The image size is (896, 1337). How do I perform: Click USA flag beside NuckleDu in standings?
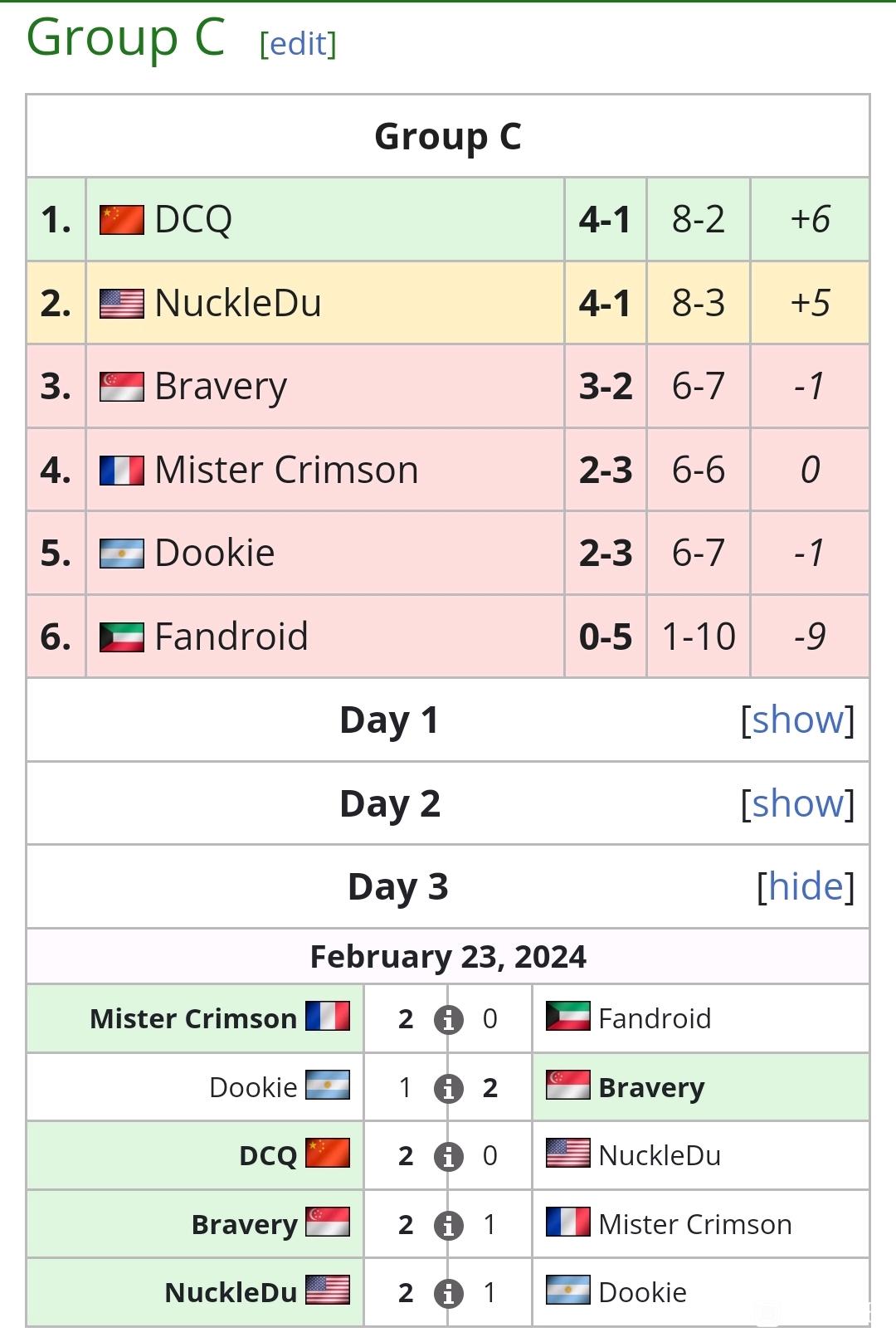121,304
